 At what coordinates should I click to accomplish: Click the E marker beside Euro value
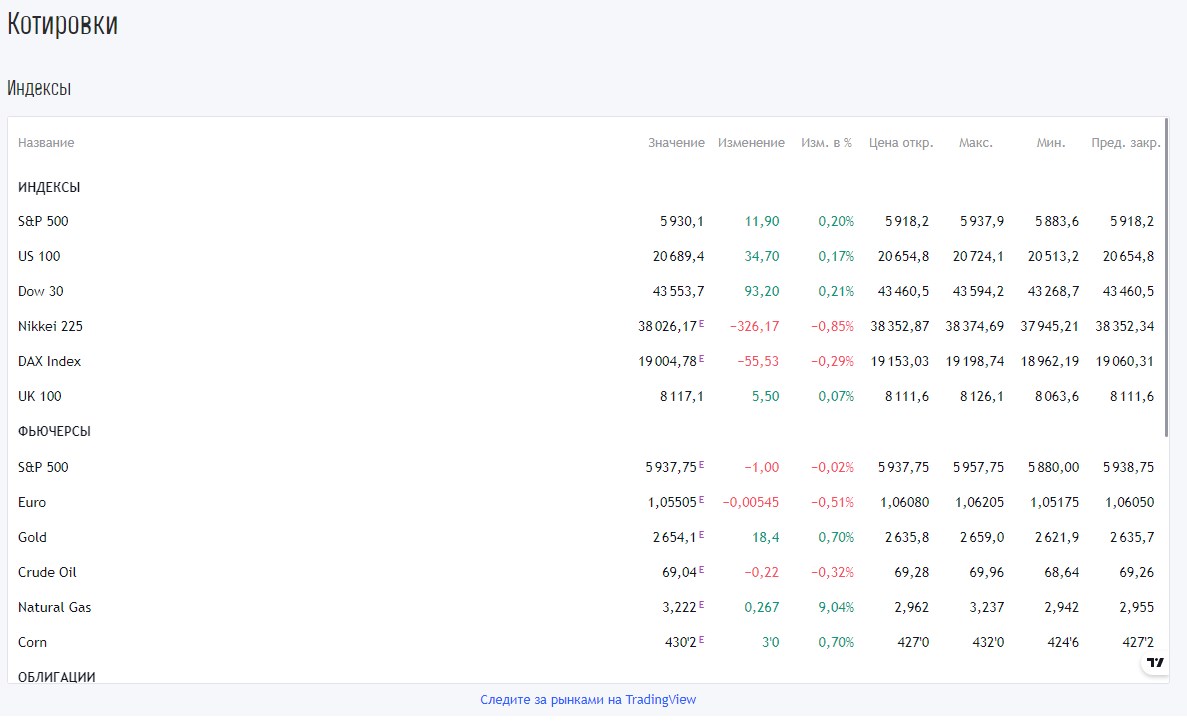[x=701, y=500]
